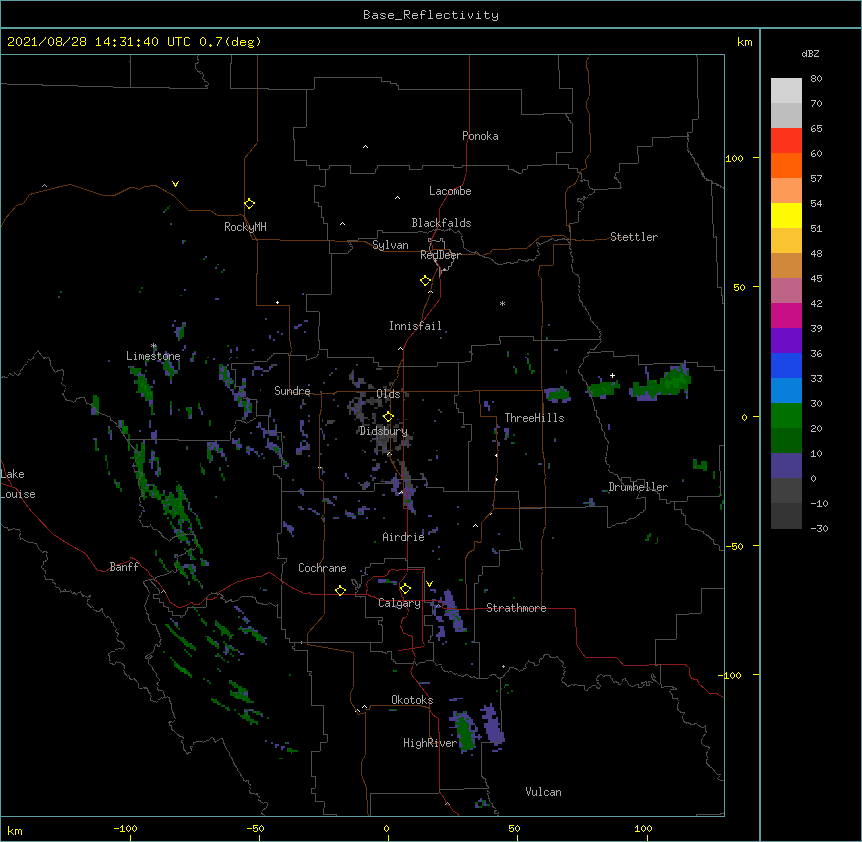Click the Base_Reflectivity title
This screenshot has height=842, width=862.
(431, 15)
